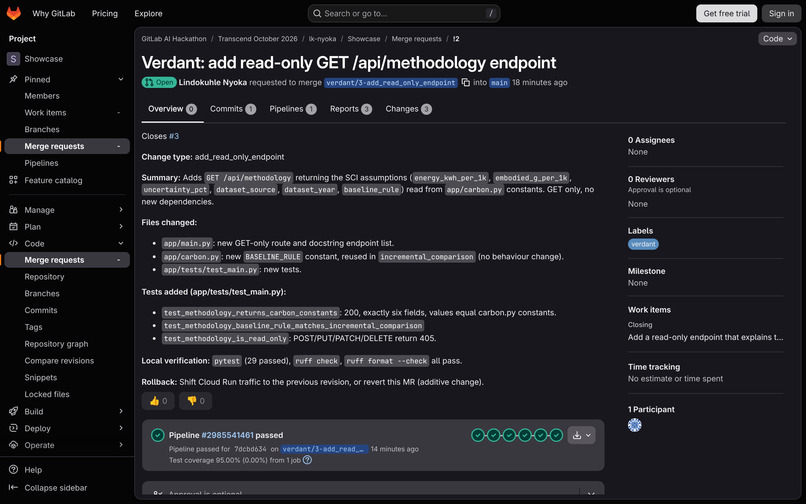This screenshot has width=806, height=504.
Task: Click the pipeline passed status icon
Action: 158,435
